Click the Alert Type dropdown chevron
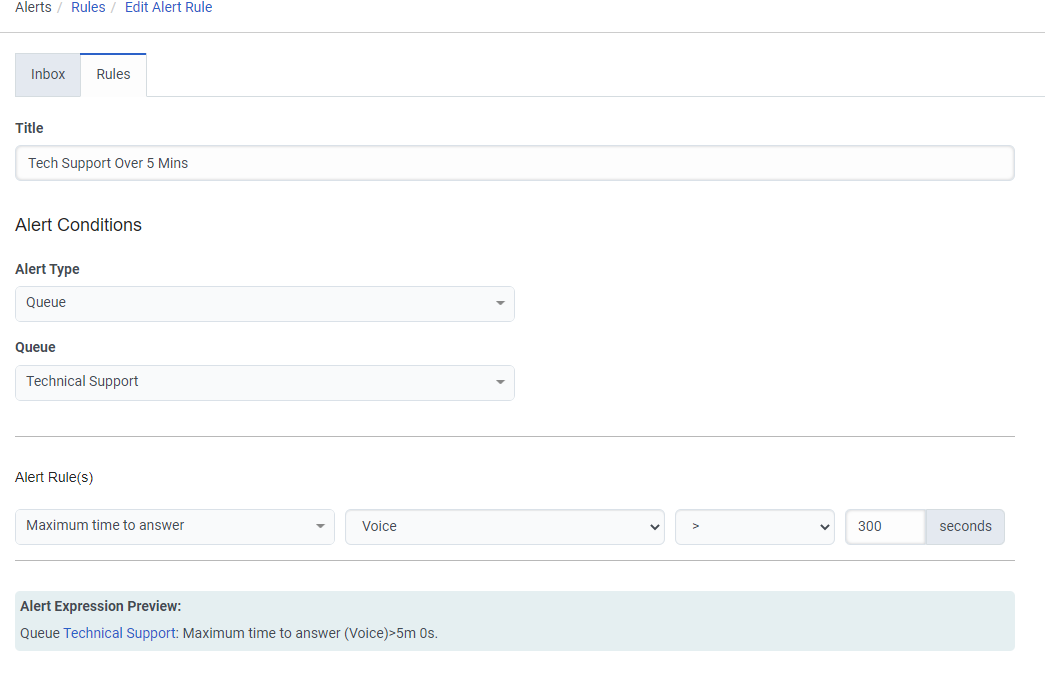Viewport: 1045px width, 680px height. click(500, 303)
